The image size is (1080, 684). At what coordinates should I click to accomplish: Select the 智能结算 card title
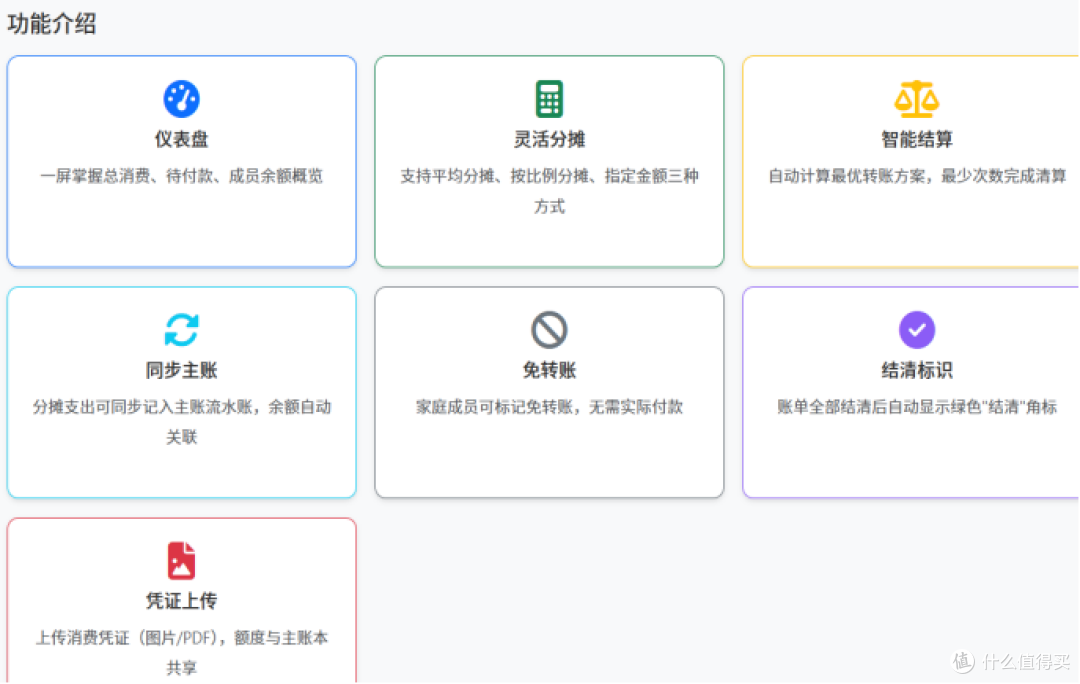(917, 139)
